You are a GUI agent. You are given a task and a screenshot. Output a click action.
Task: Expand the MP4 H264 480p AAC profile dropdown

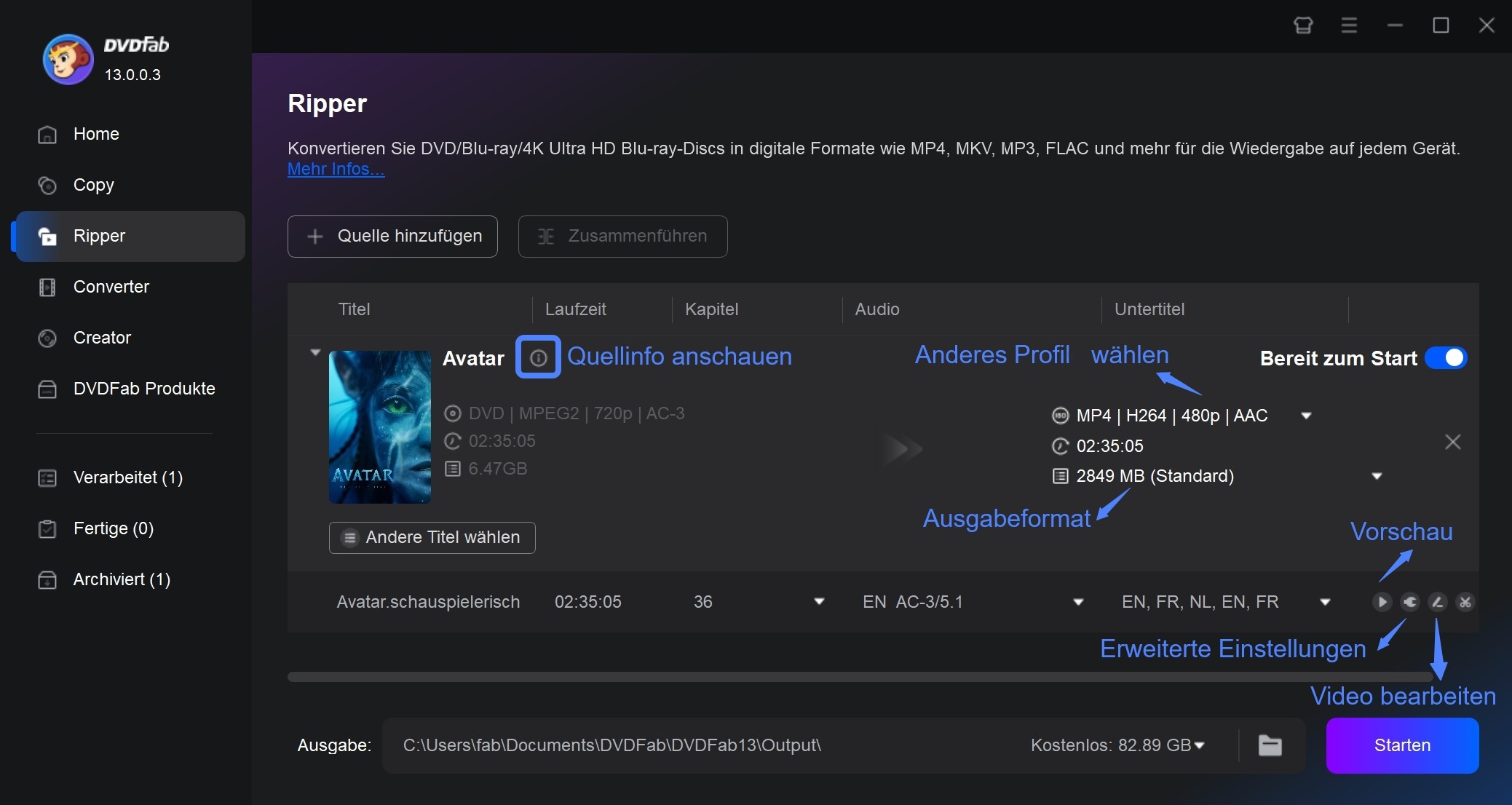[1310, 414]
